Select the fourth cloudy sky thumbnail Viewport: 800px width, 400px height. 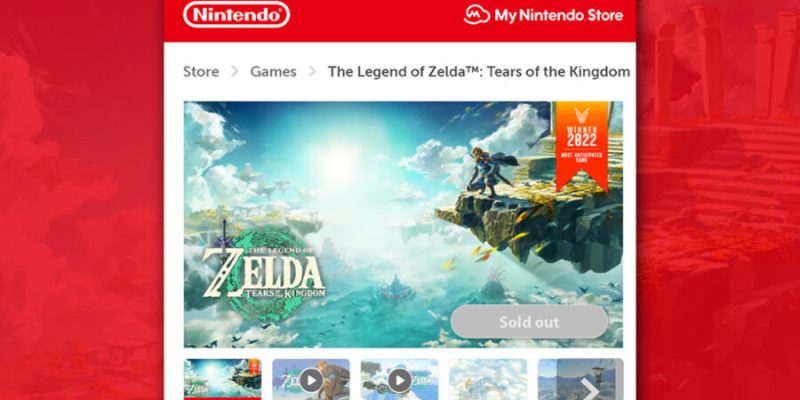click(488, 380)
